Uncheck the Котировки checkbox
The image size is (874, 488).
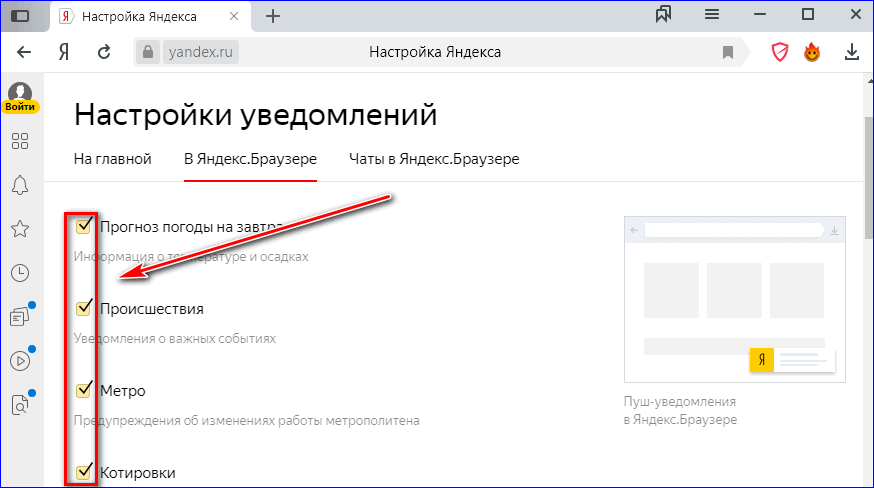(84, 471)
